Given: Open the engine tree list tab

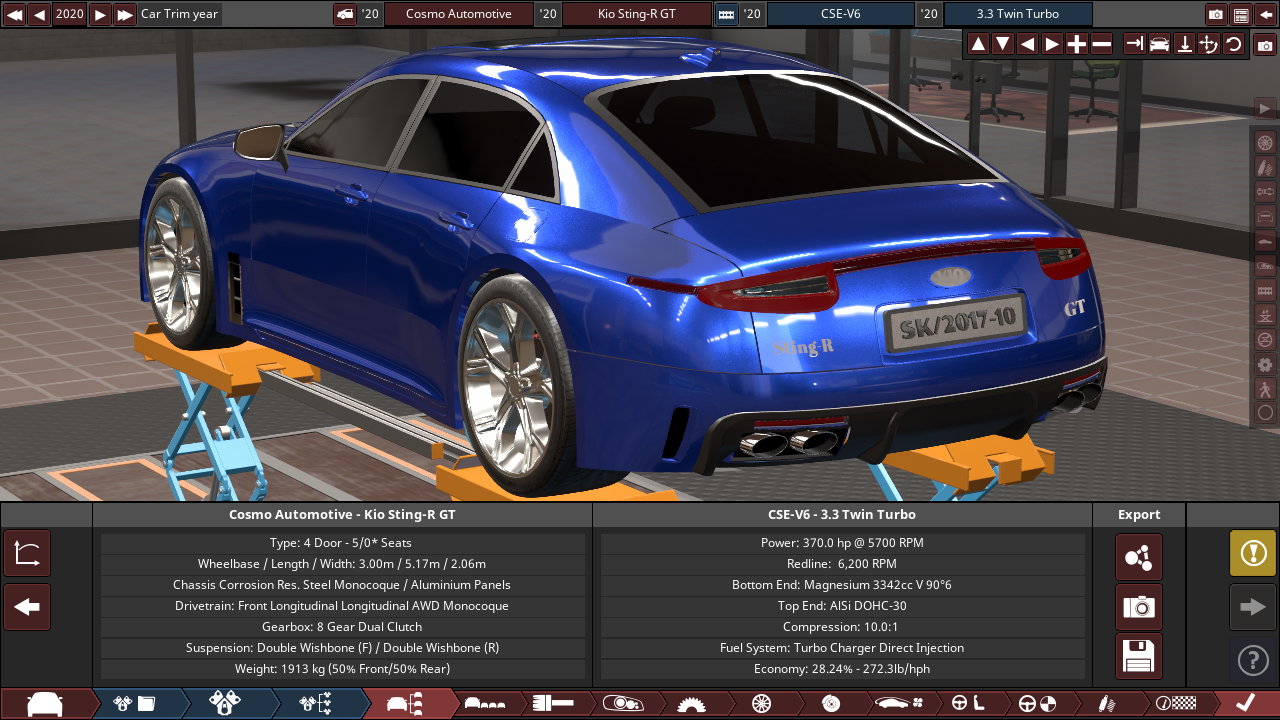Looking at the screenshot, I should tap(316, 704).
